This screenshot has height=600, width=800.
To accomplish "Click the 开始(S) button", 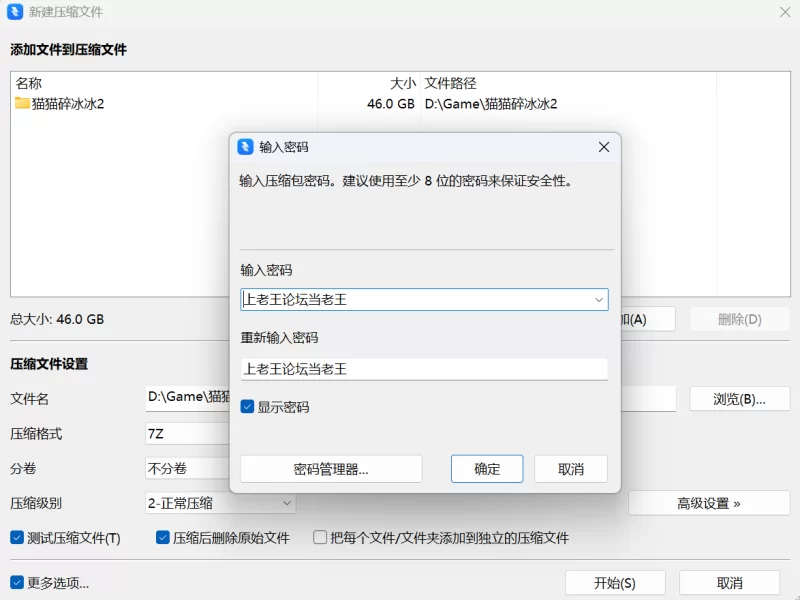I will coord(615,583).
